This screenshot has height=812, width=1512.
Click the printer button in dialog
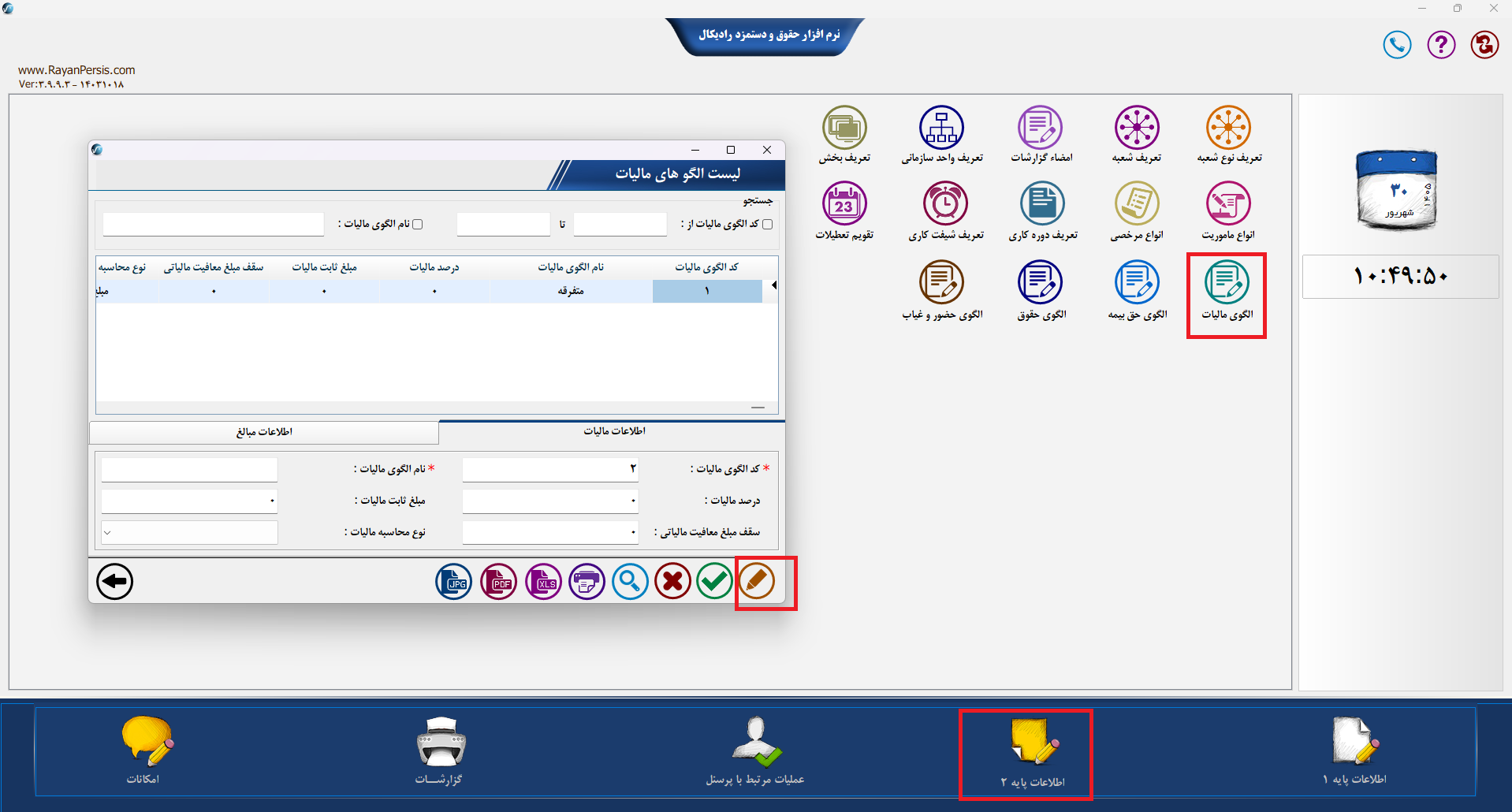click(x=587, y=582)
